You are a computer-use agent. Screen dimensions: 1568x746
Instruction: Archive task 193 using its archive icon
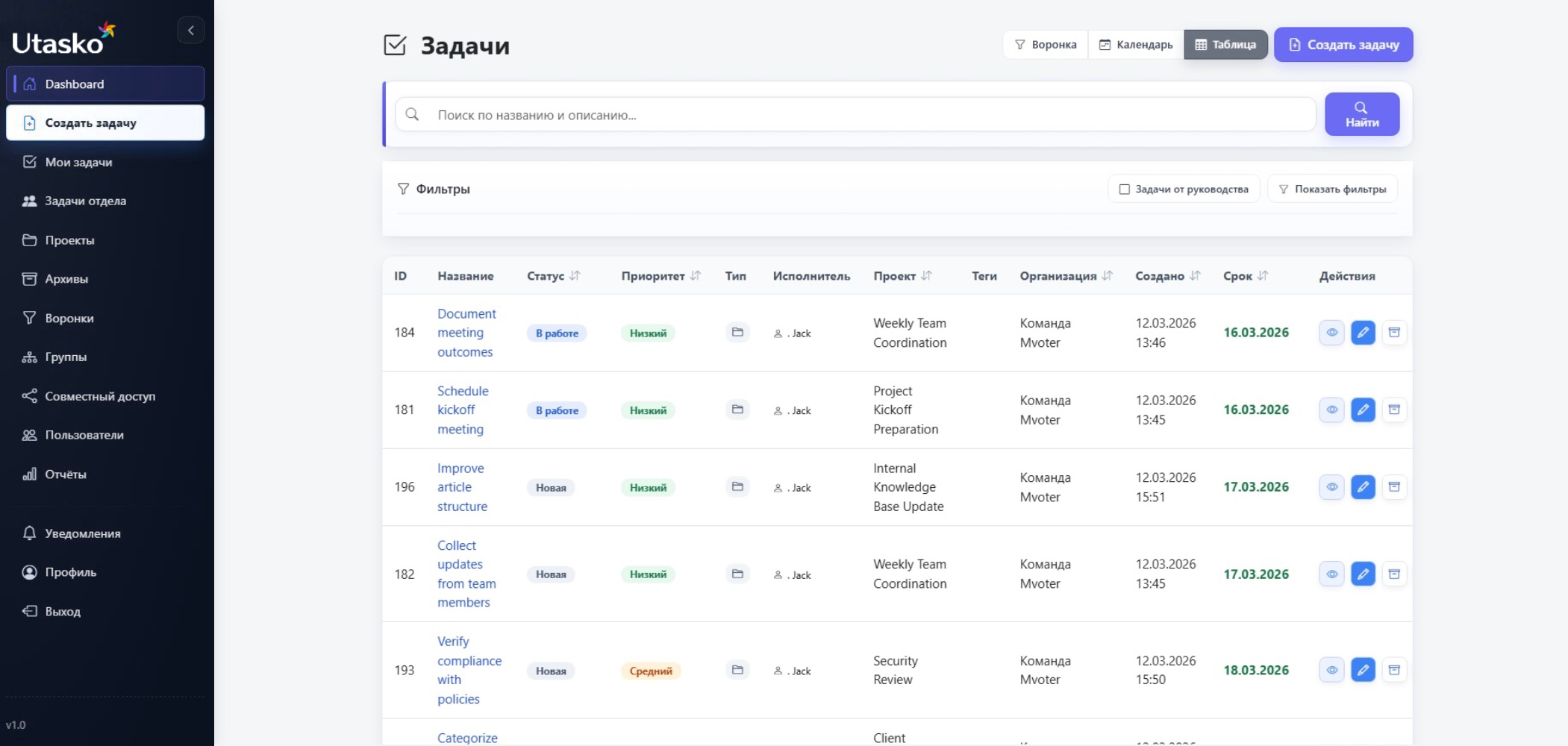[x=1396, y=670]
